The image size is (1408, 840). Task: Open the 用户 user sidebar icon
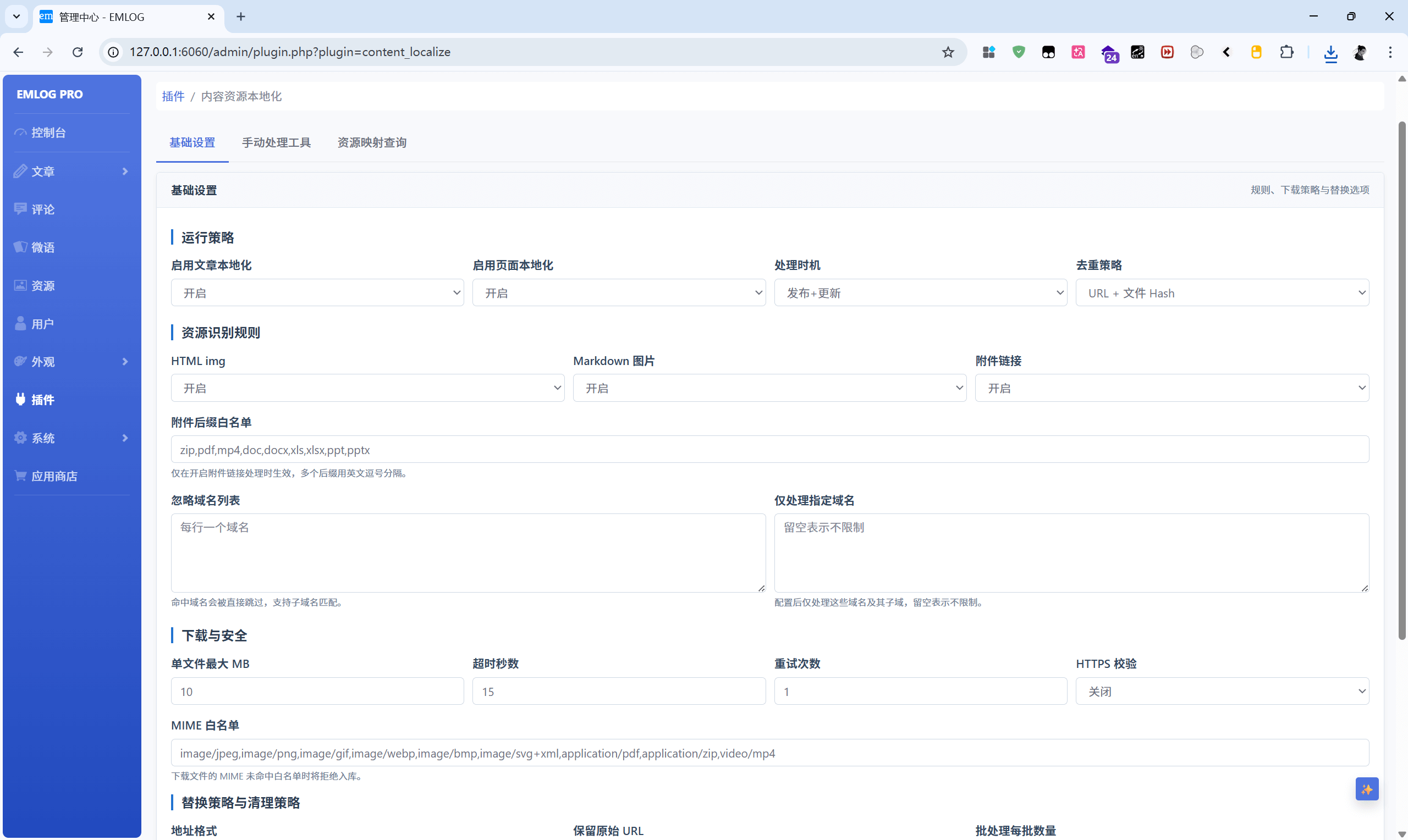coord(20,323)
